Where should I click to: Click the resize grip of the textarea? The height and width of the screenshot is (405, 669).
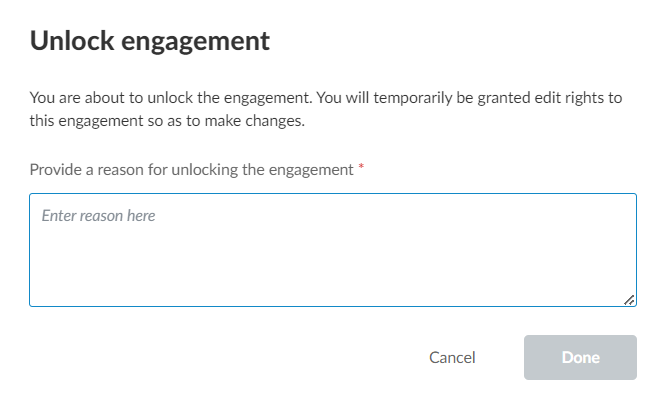click(629, 298)
